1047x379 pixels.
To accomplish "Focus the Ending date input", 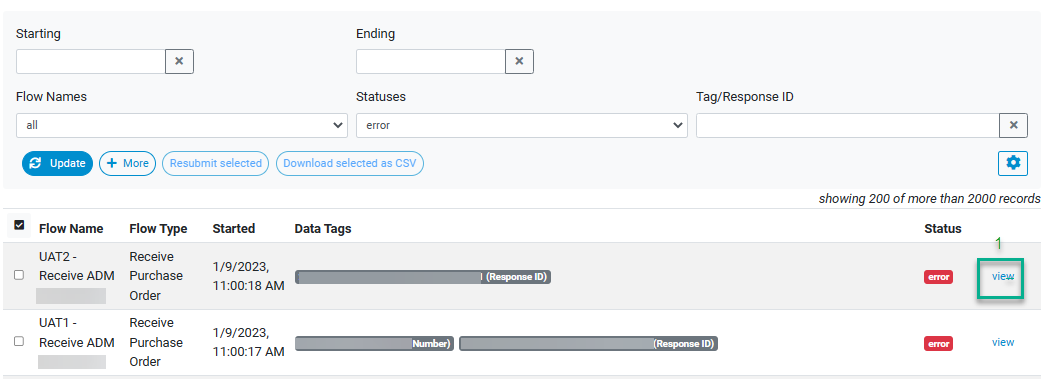I will pyautogui.click(x=431, y=61).
